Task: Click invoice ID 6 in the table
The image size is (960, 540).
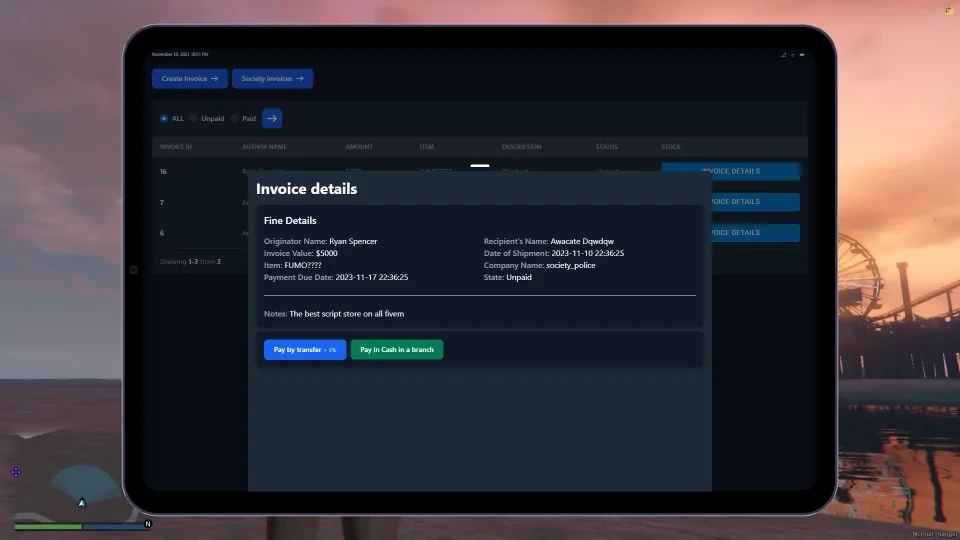Action: point(162,233)
